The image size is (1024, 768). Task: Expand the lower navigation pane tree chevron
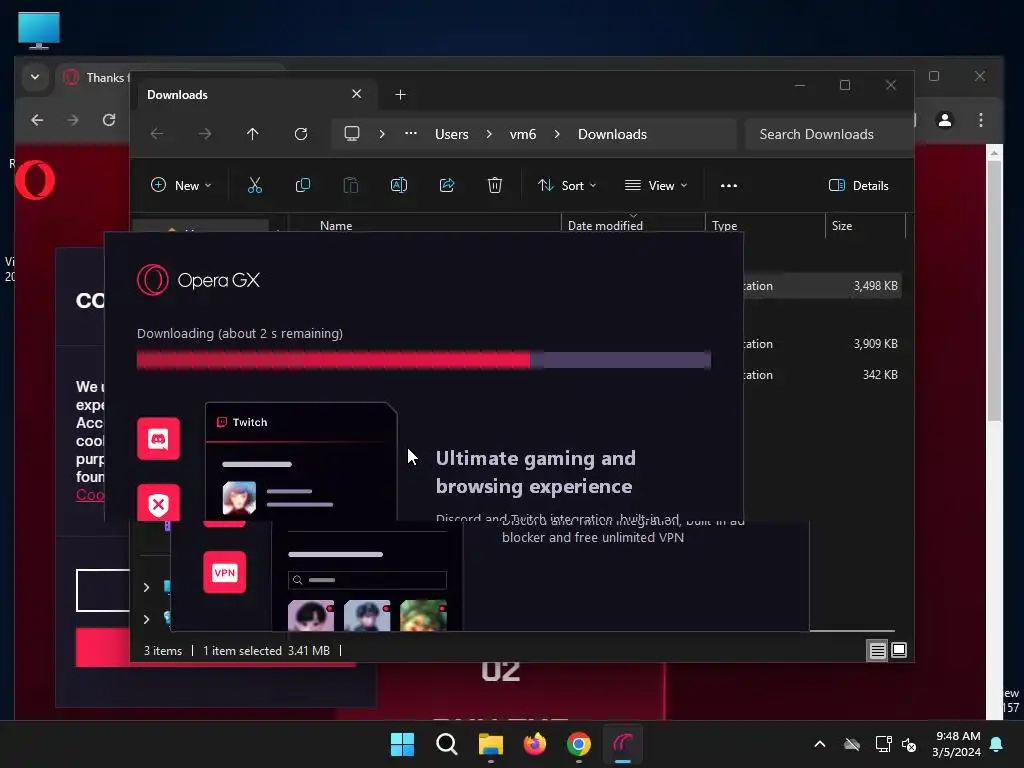coord(146,619)
